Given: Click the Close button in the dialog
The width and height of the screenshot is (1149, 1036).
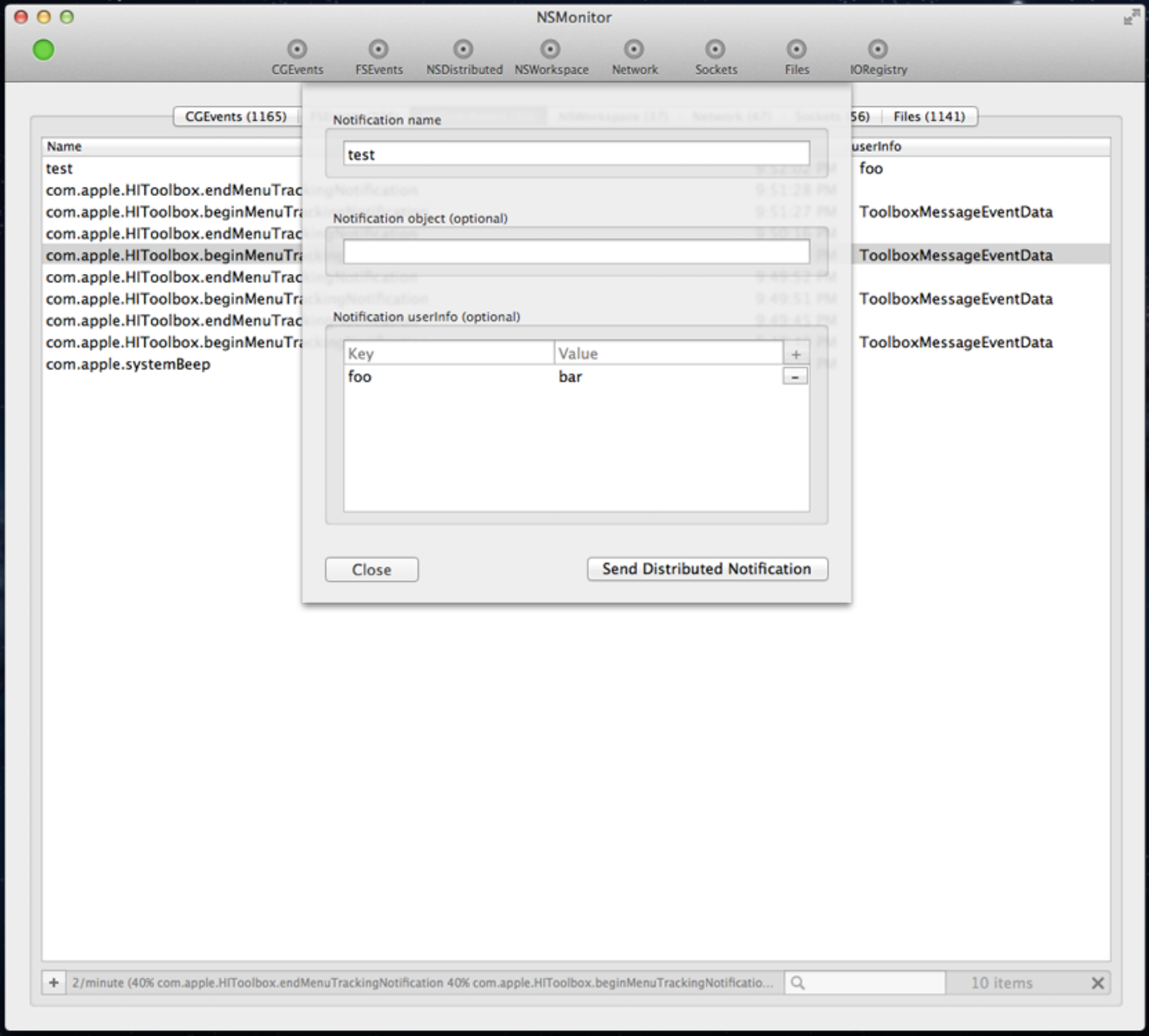Looking at the screenshot, I should point(371,569).
